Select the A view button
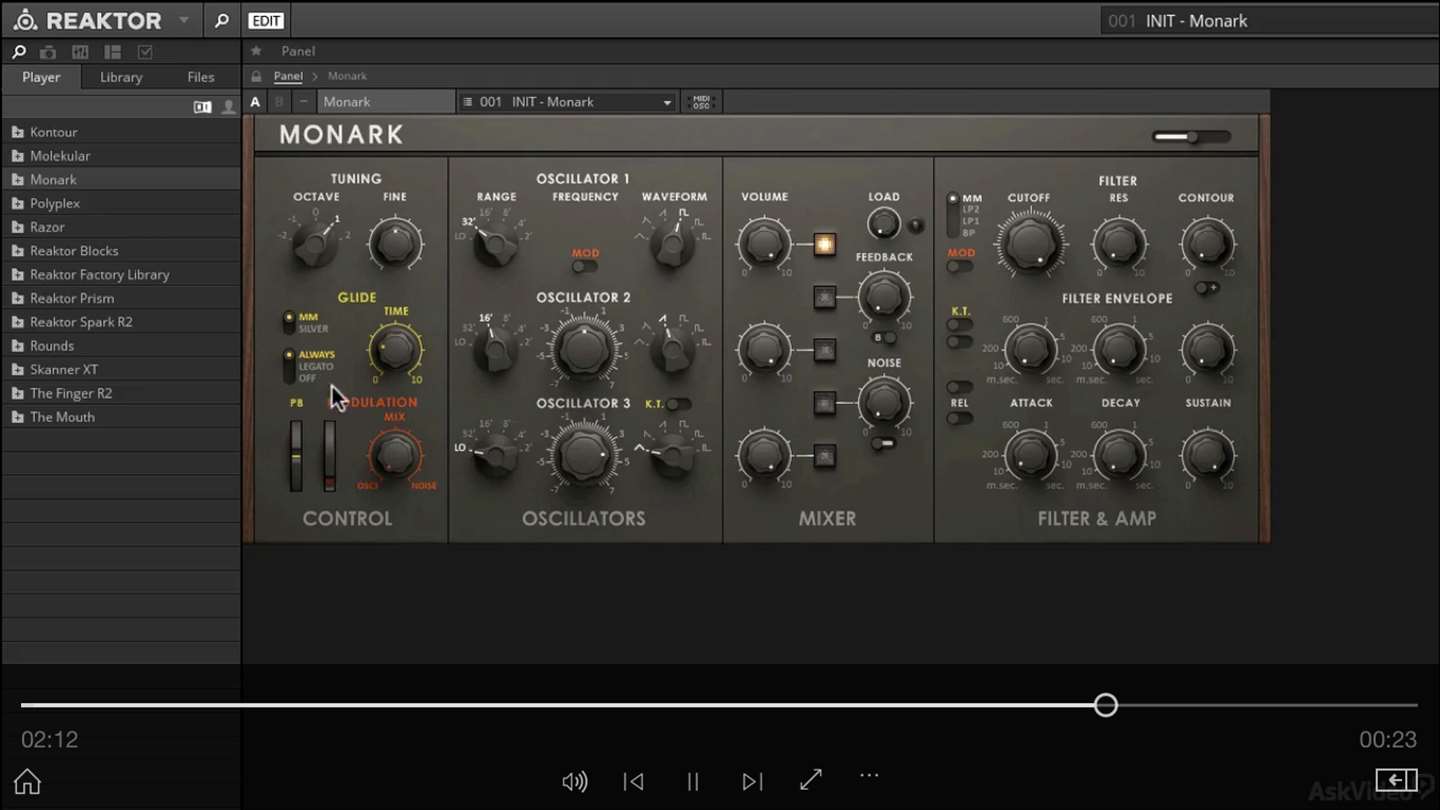 [x=255, y=102]
